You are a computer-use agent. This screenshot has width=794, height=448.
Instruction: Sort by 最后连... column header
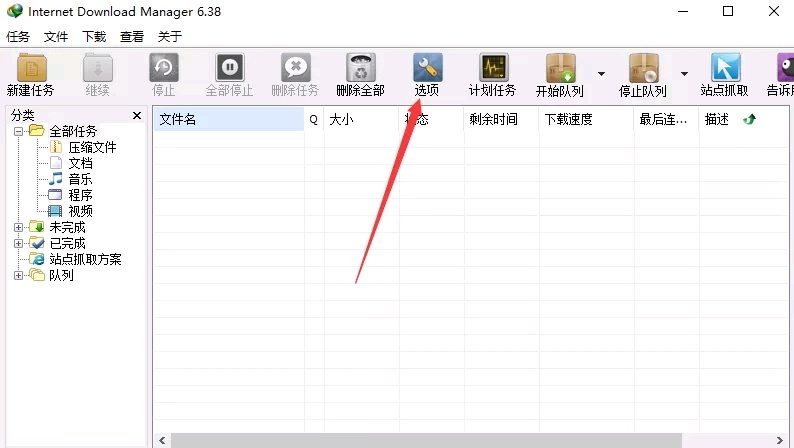coord(666,119)
